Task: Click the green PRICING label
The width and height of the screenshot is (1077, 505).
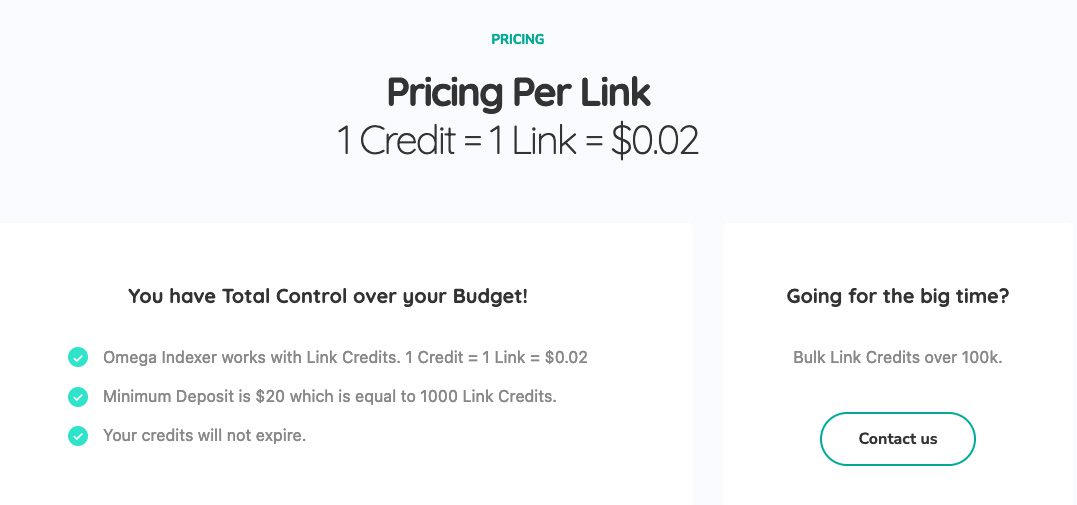Action: pyautogui.click(x=517, y=40)
